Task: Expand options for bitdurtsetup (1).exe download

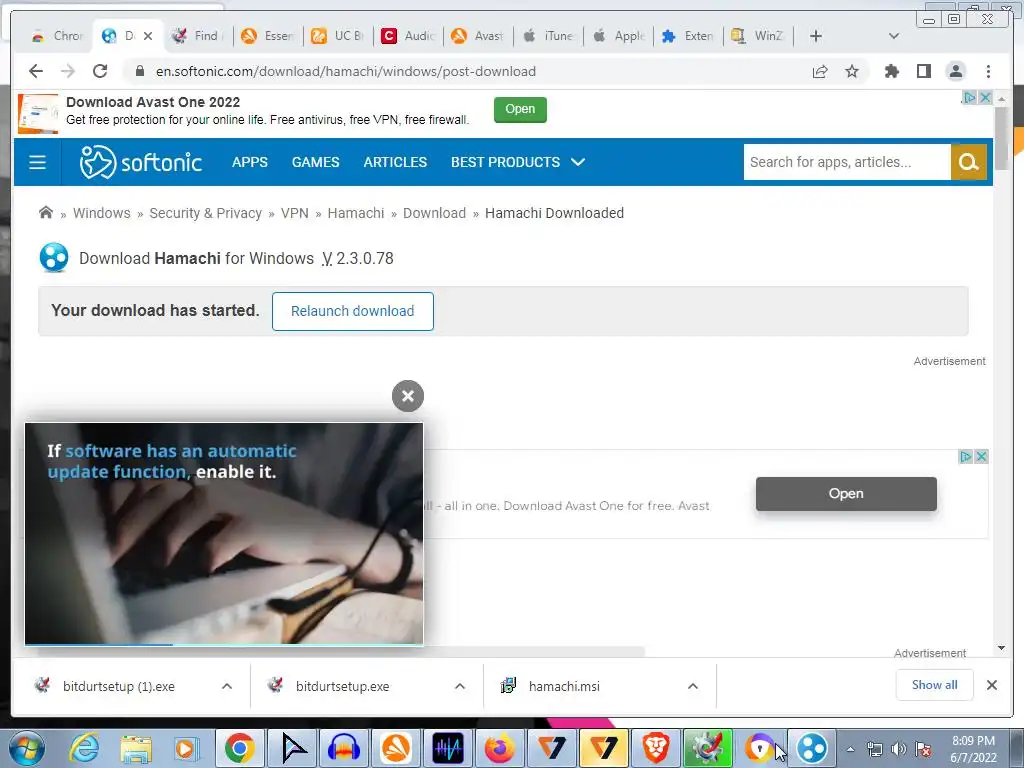Action: pyautogui.click(x=227, y=686)
